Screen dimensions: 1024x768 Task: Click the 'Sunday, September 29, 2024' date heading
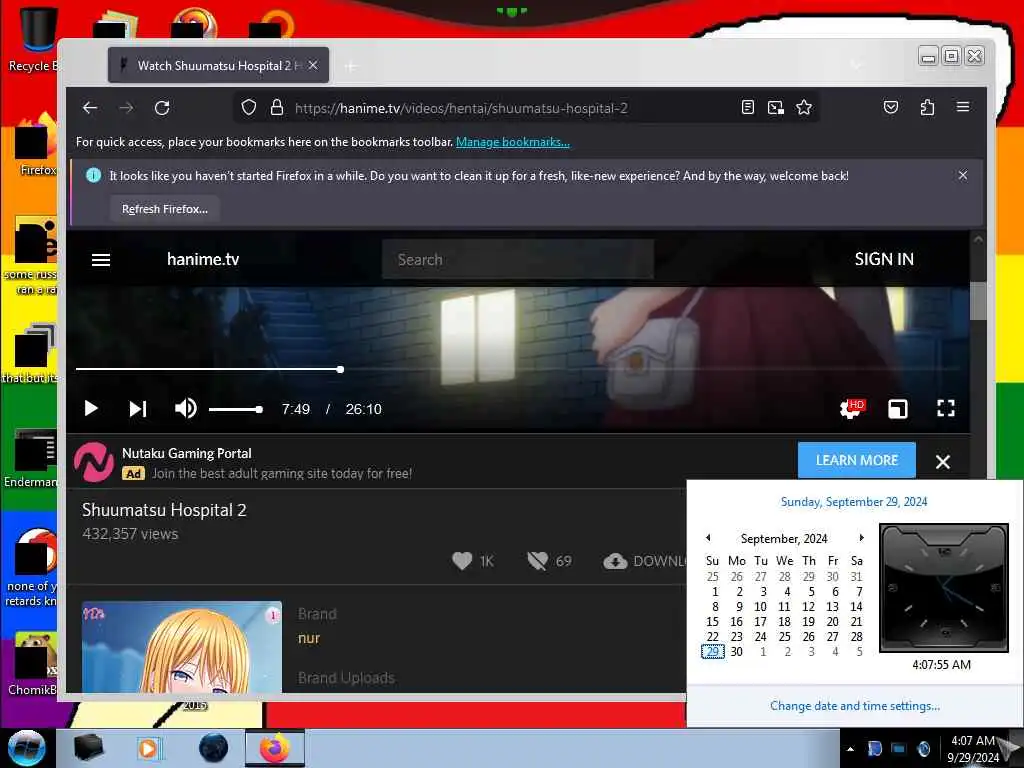point(854,502)
